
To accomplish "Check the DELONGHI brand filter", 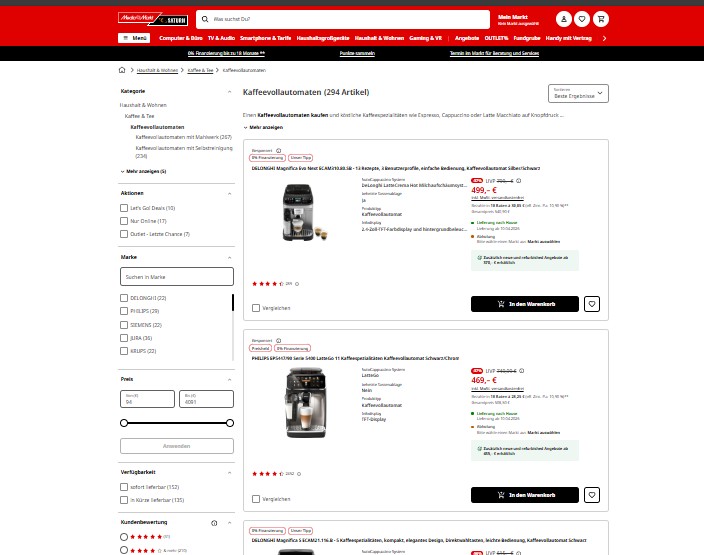I will [124, 298].
